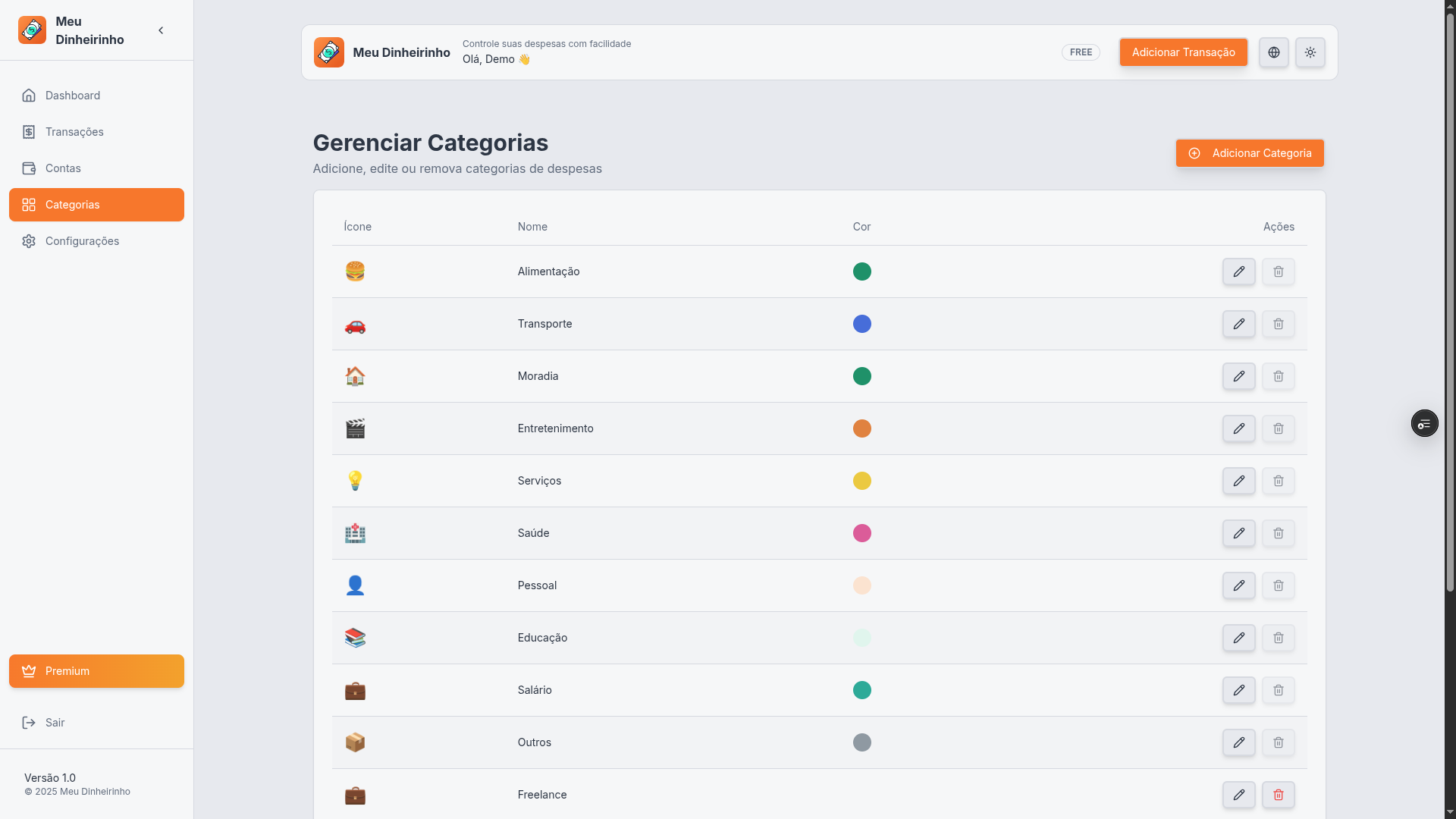The width and height of the screenshot is (1456, 819).
Task: Click the floating dark round widget button
Action: point(1424,423)
